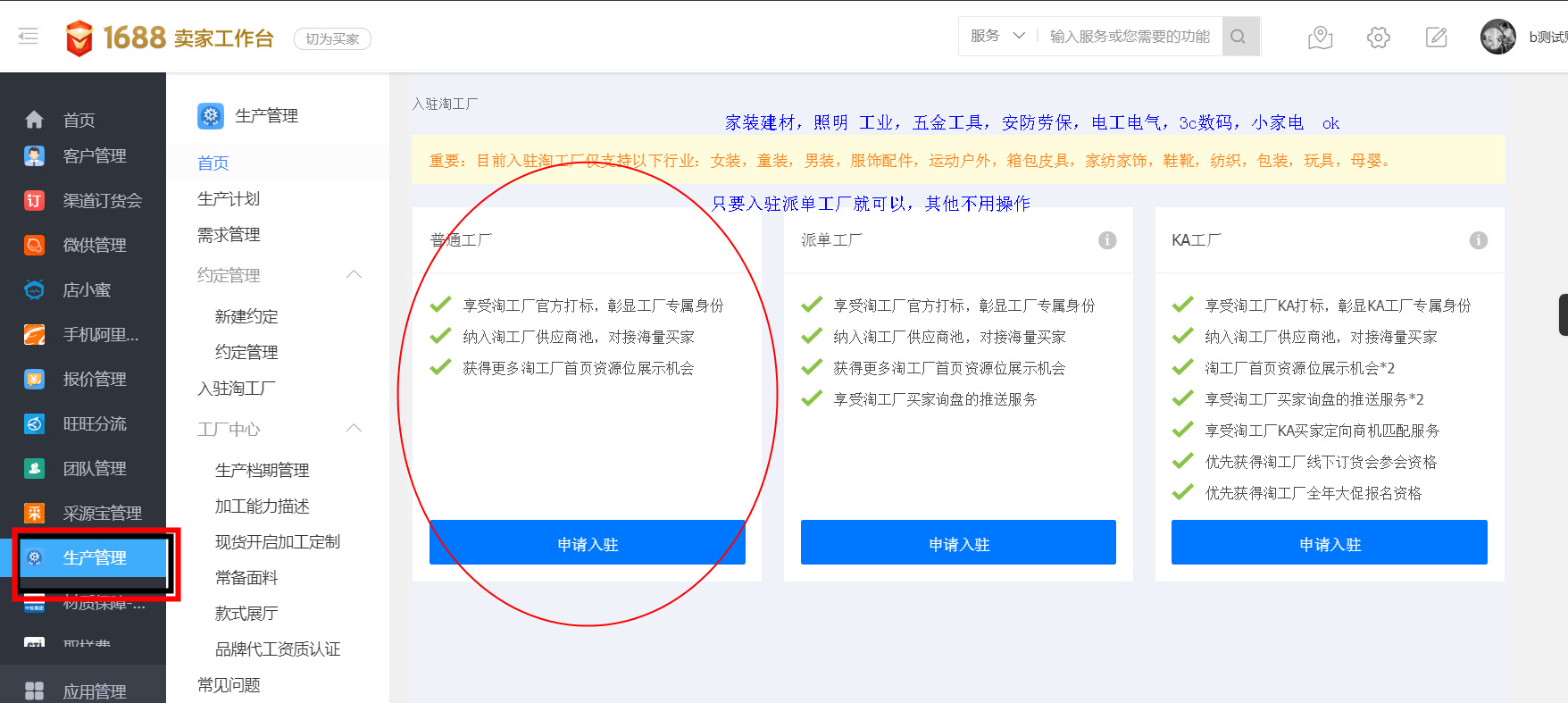Open 约定管理 child submenu item
This screenshot has height=703, width=1568.
(x=246, y=352)
